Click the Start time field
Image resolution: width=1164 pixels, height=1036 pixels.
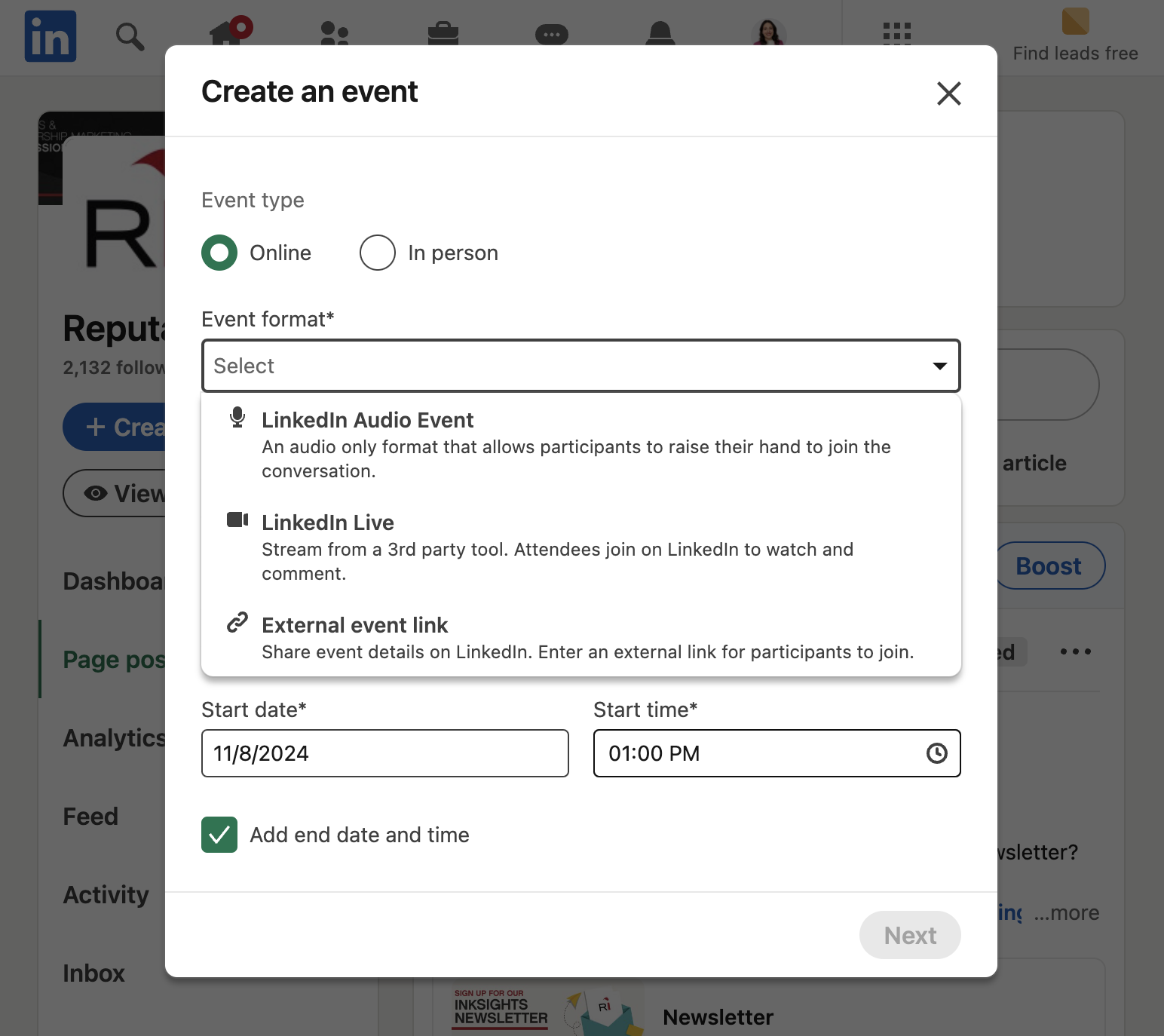pos(777,753)
